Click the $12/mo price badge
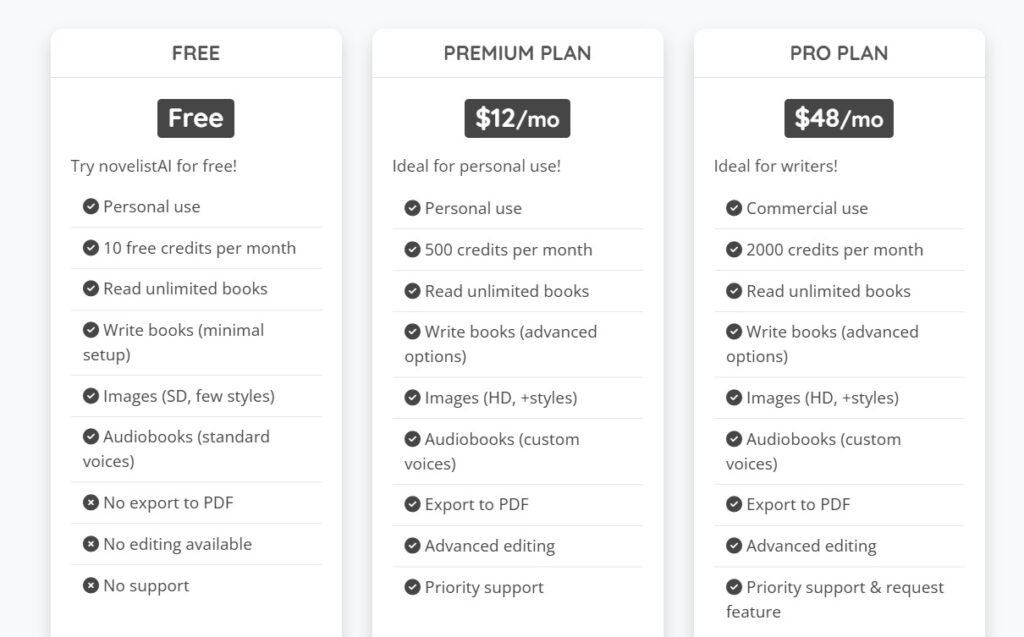This screenshot has height=637, width=1024. [517, 119]
